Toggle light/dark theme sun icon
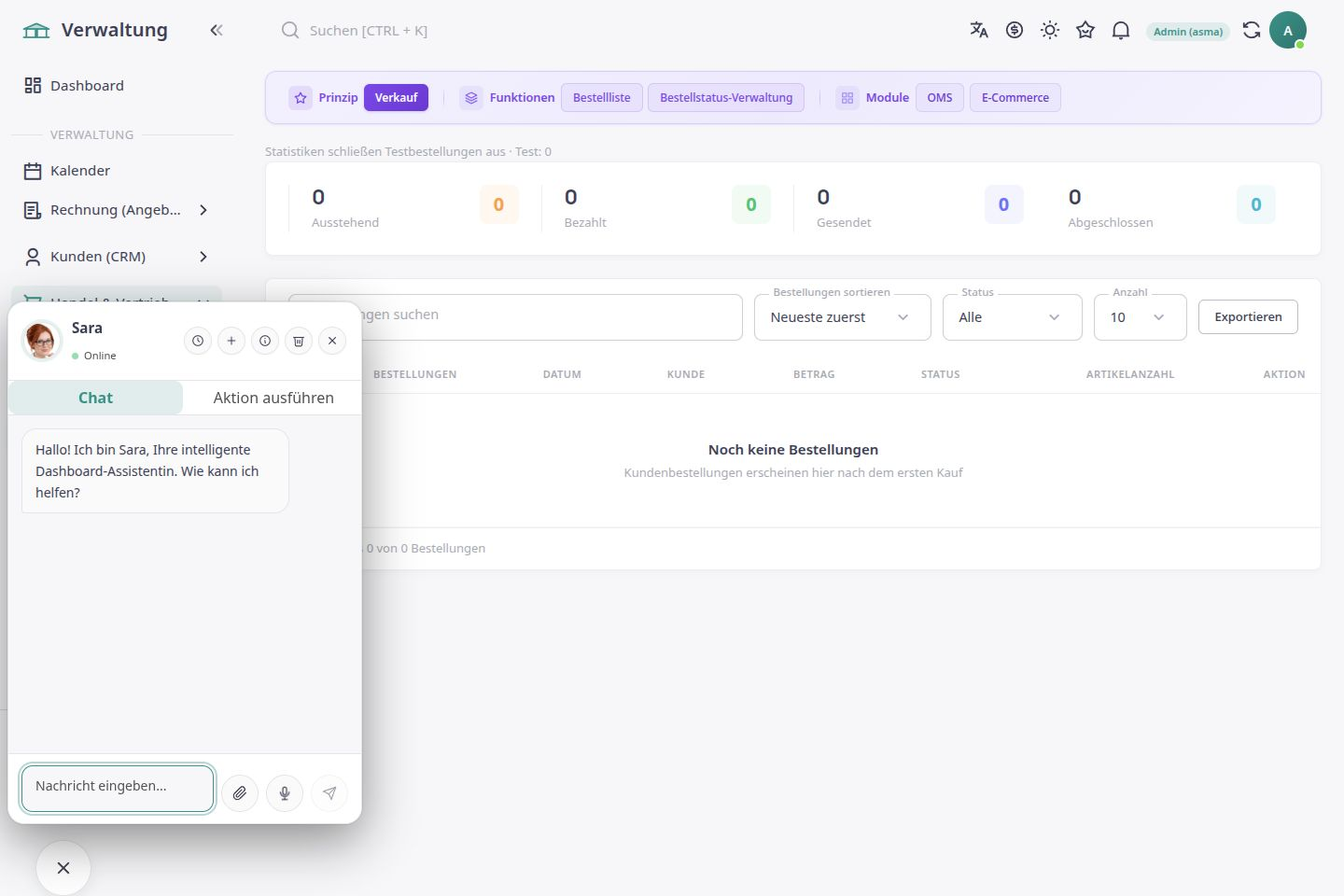1344x896 pixels. [x=1050, y=30]
